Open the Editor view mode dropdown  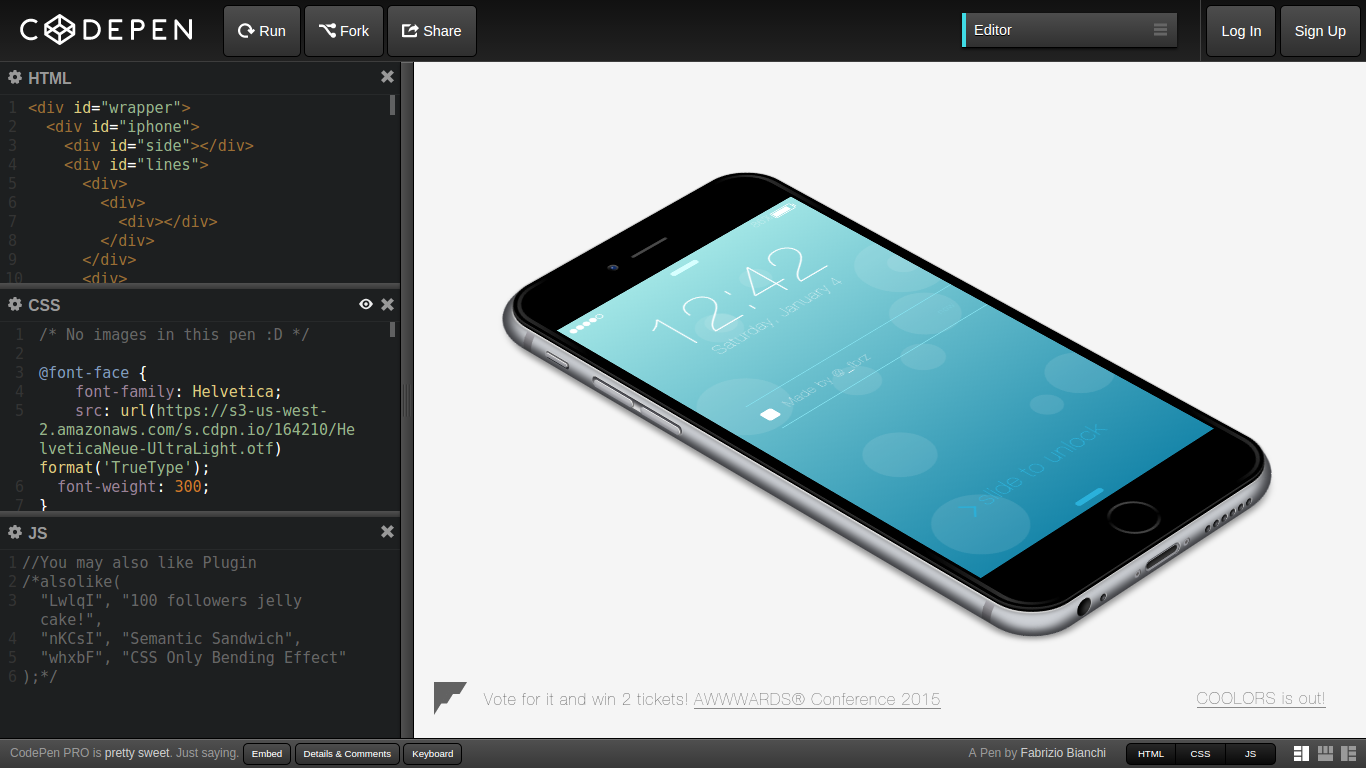click(x=1069, y=30)
